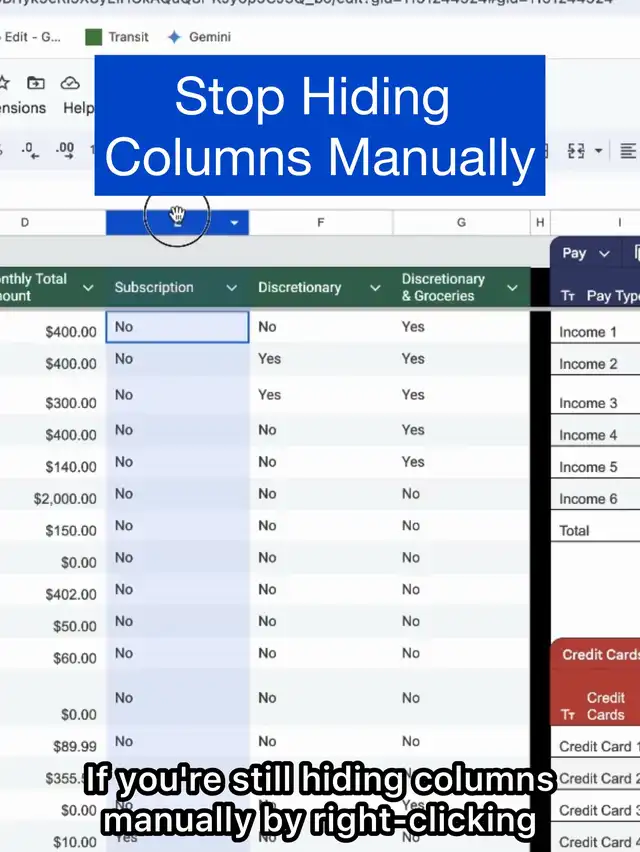640x852 pixels.
Task: Open the Discretionary column filter dropdown
Action: [x=376, y=288]
